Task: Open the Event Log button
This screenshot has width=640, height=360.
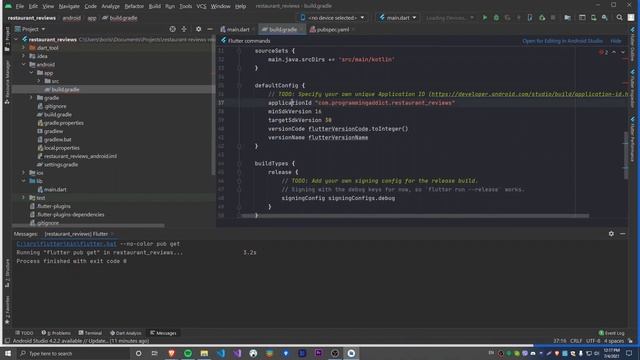Action: pos(611,333)
